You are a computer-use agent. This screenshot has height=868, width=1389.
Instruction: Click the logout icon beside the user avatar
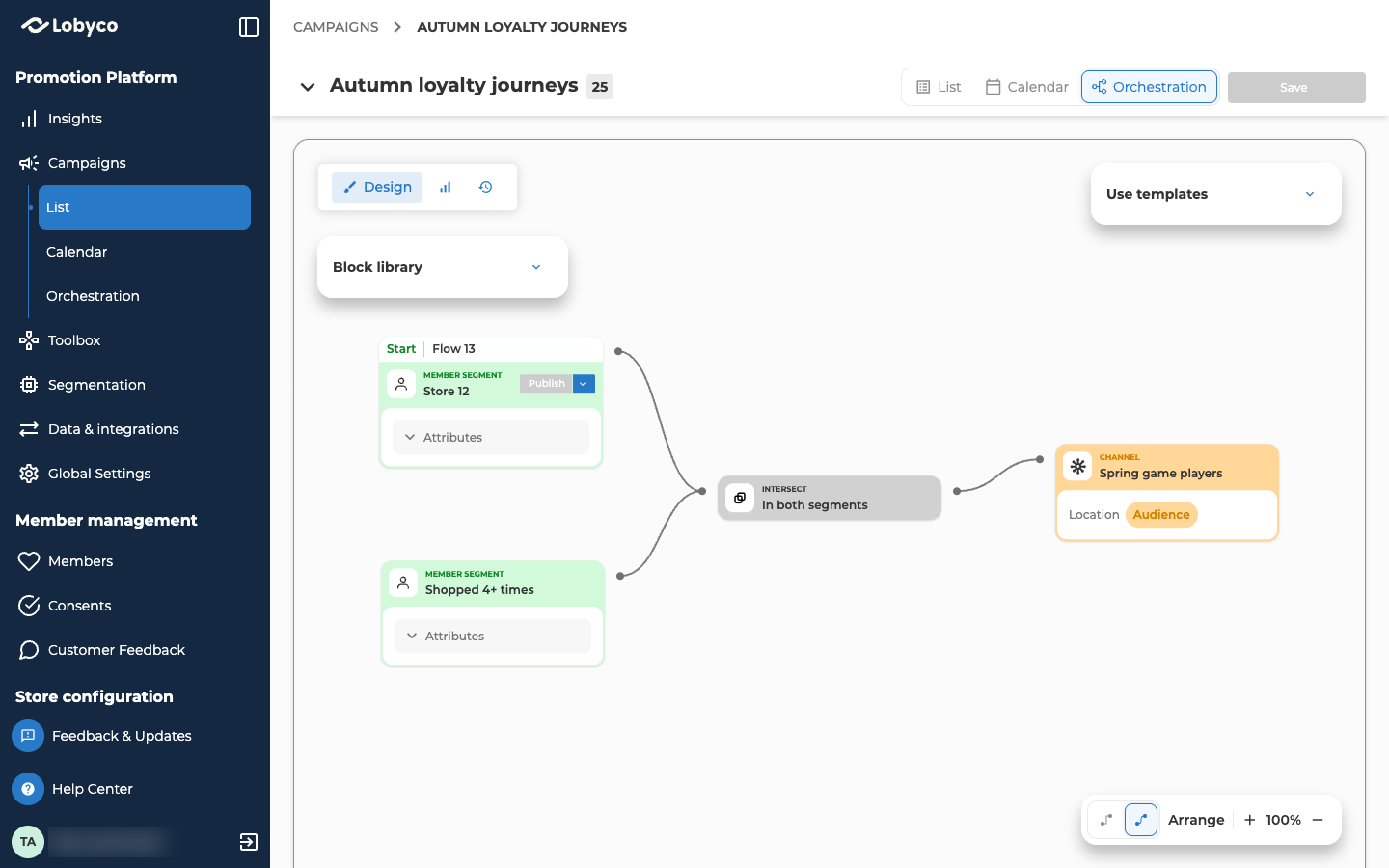(249, 842)
